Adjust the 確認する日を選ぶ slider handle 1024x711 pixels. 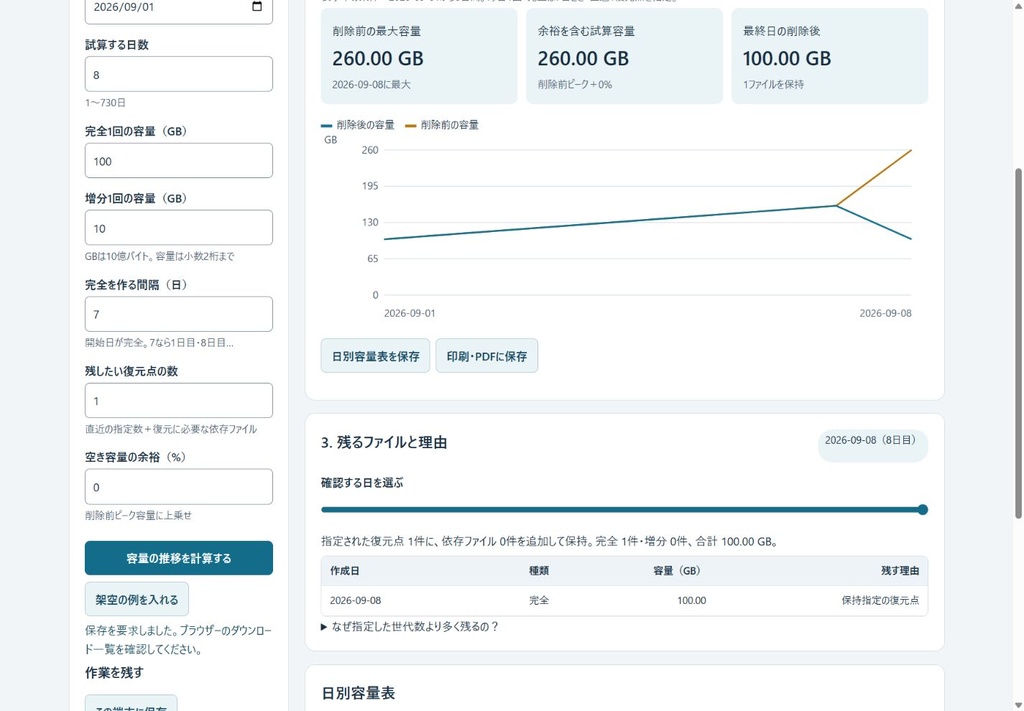point(923,510)
